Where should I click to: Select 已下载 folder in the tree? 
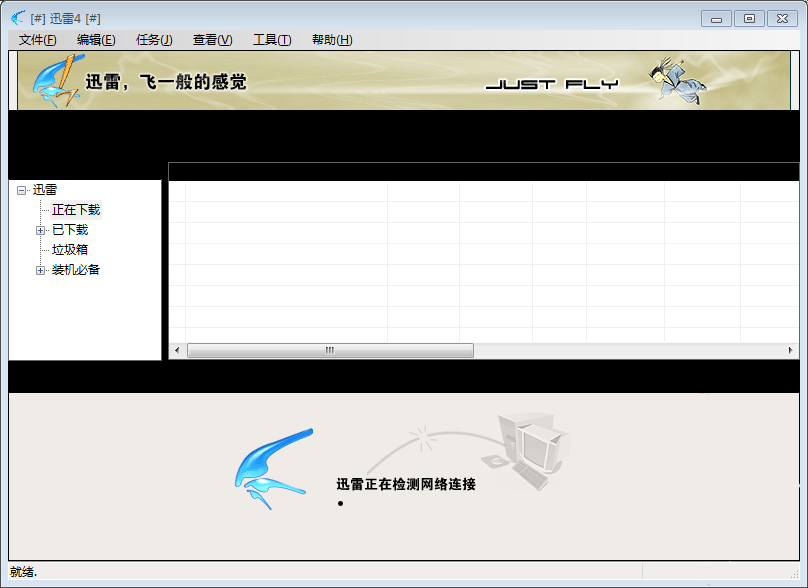[x=70, y=230]
